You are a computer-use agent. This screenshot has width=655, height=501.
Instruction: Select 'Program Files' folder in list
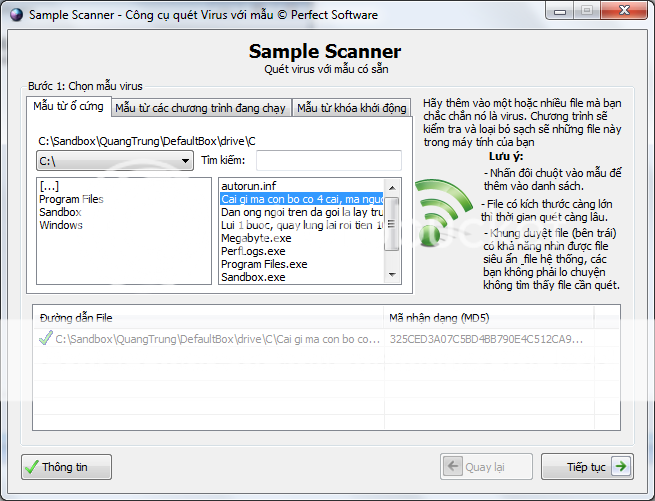point(71,199)
